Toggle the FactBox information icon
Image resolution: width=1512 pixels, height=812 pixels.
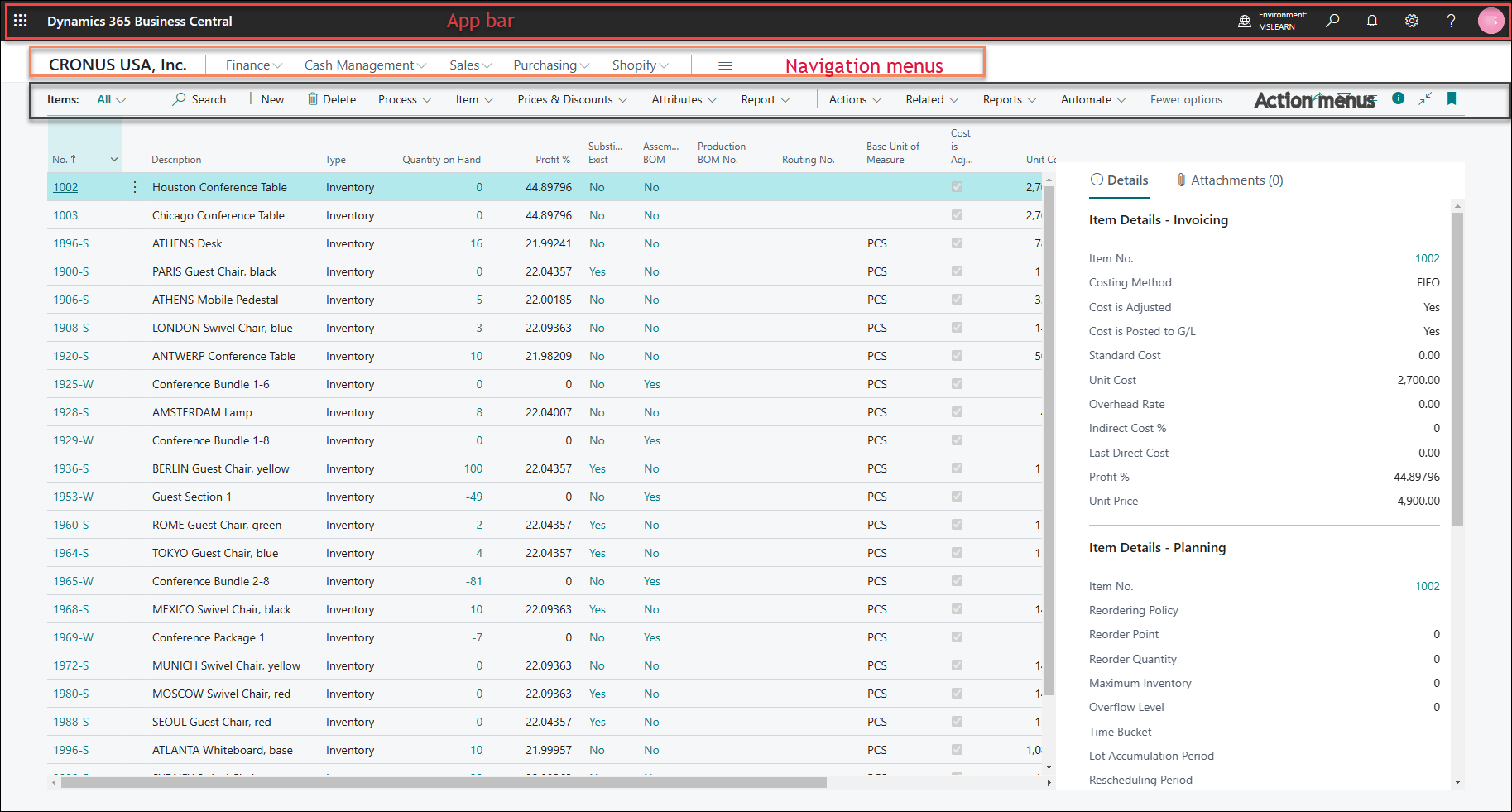coord(1399,98)
